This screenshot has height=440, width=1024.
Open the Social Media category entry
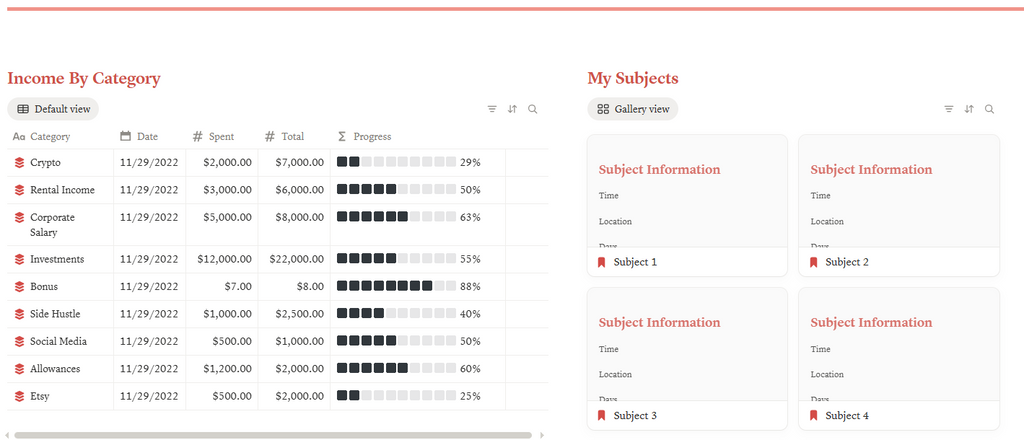tap(58, 341)
